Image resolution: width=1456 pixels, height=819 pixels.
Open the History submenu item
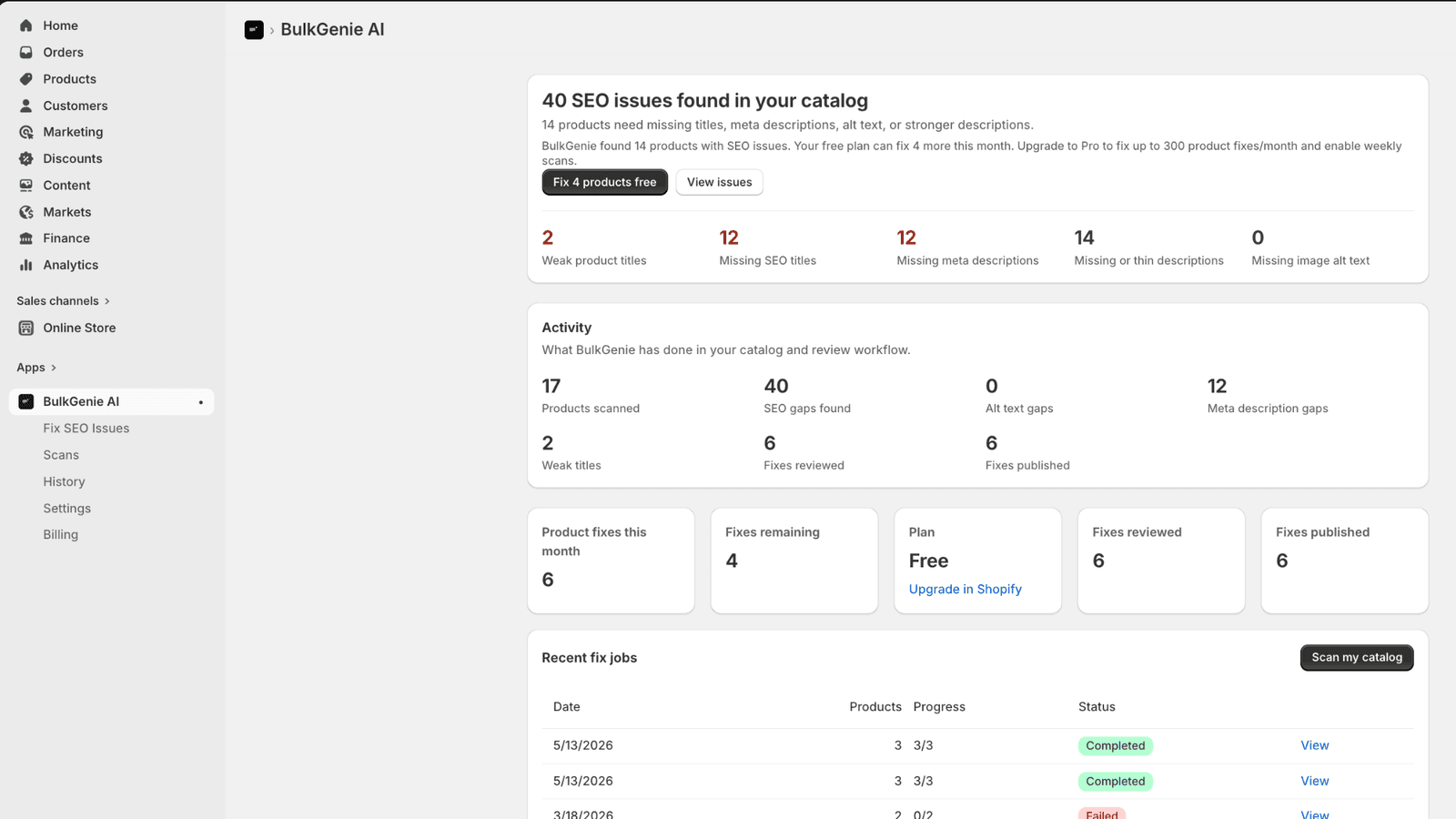point(64,481)
